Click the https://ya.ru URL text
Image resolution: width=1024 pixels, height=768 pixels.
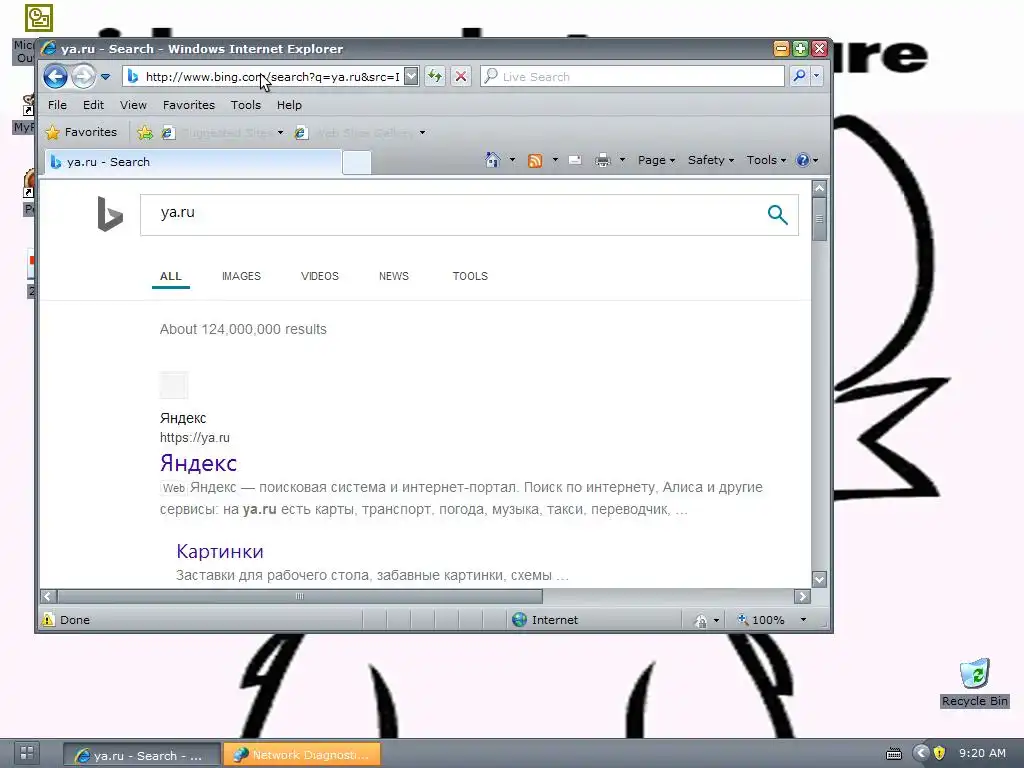(195, 438)
